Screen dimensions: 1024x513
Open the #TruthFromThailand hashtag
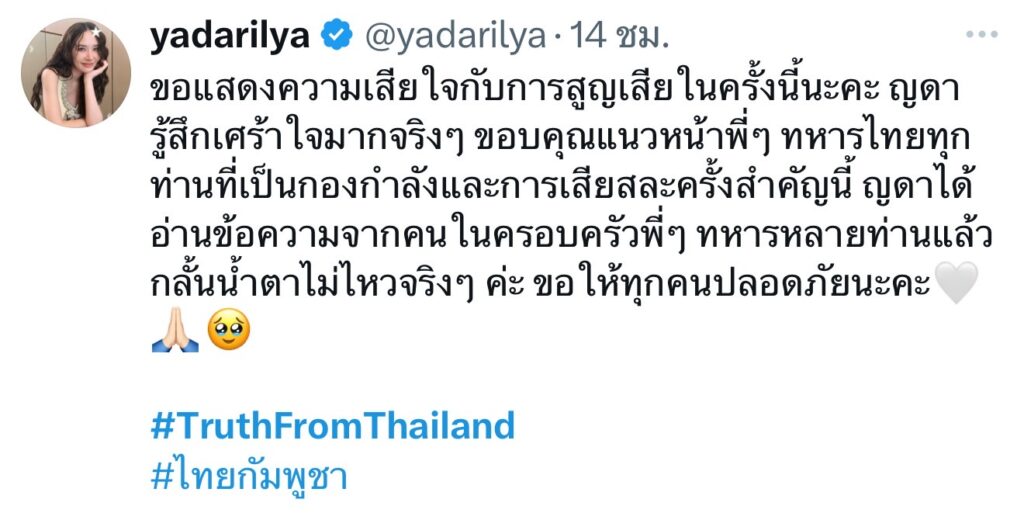332,426
